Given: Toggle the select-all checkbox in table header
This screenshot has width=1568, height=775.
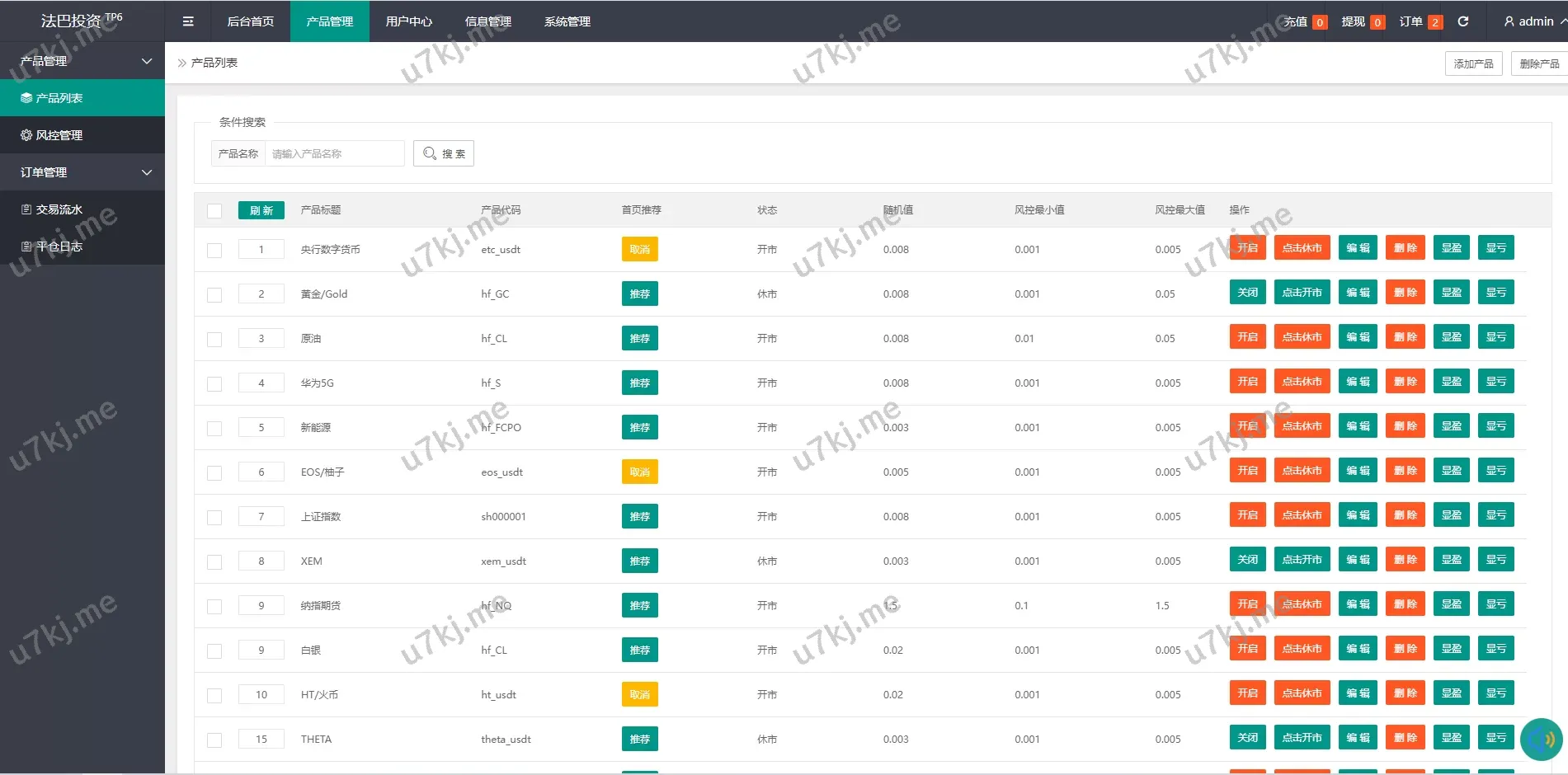Looking at the screenshot, I should pyautogui.click(x=214, y=210).
